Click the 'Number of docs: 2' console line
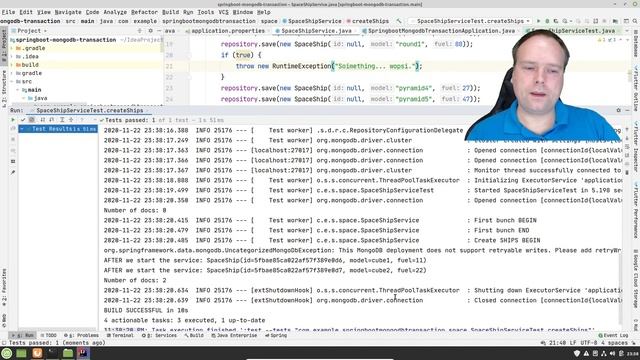The width and height of the screenshot is (640, 360). (x=135, y=280)
